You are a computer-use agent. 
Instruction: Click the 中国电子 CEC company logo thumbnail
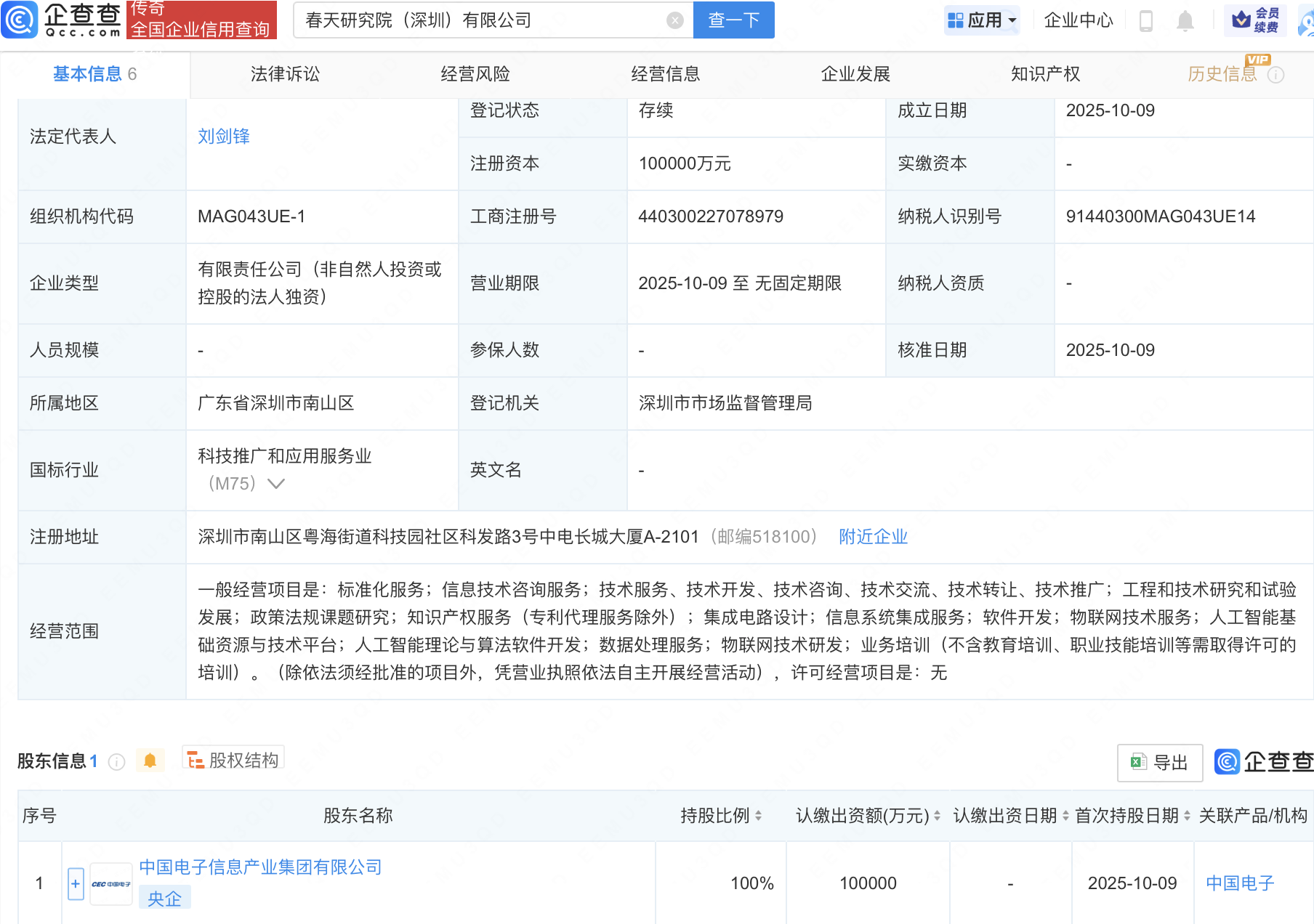coord(111,884)
